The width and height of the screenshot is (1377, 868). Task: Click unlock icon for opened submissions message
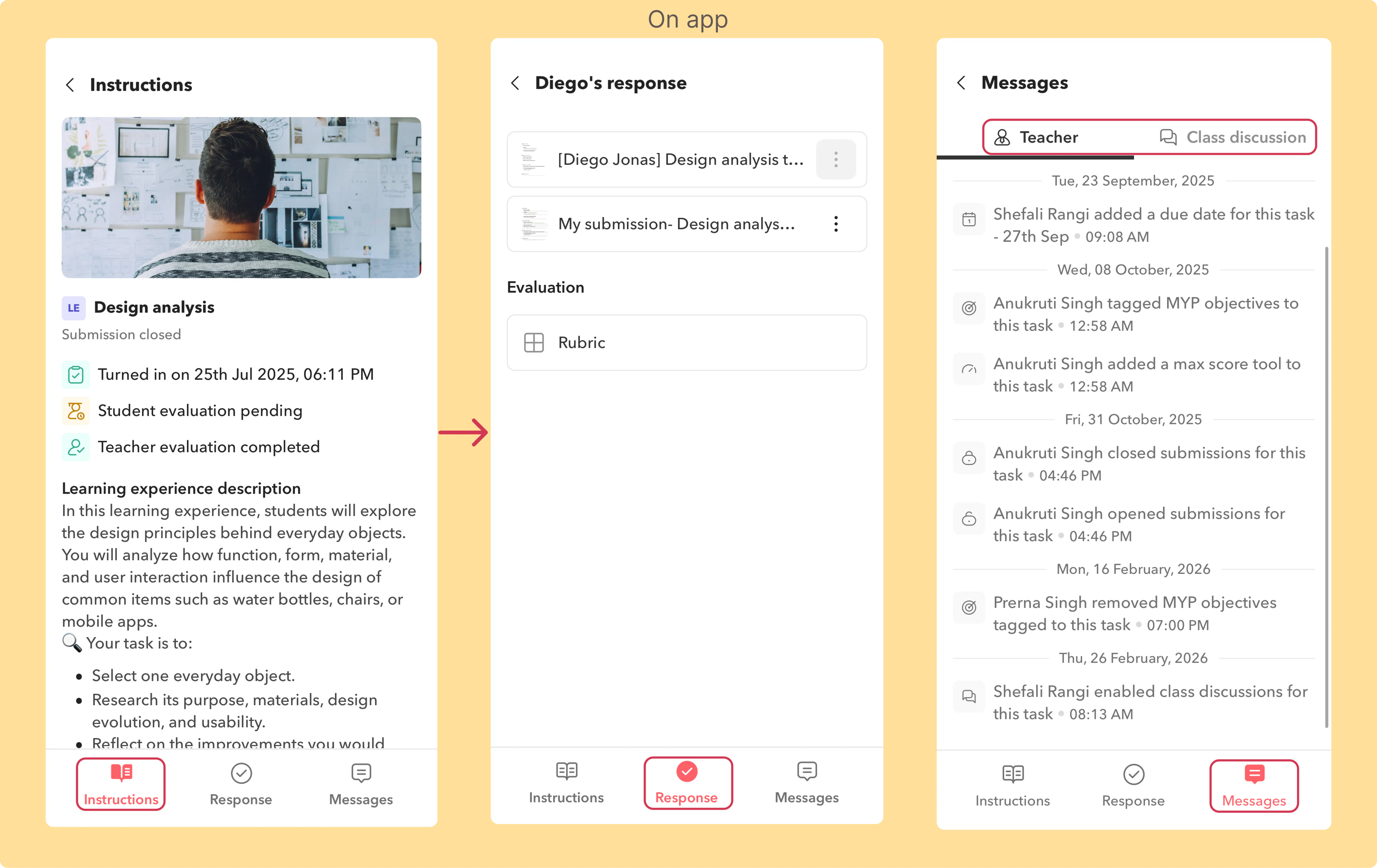[x=969, y=519]
